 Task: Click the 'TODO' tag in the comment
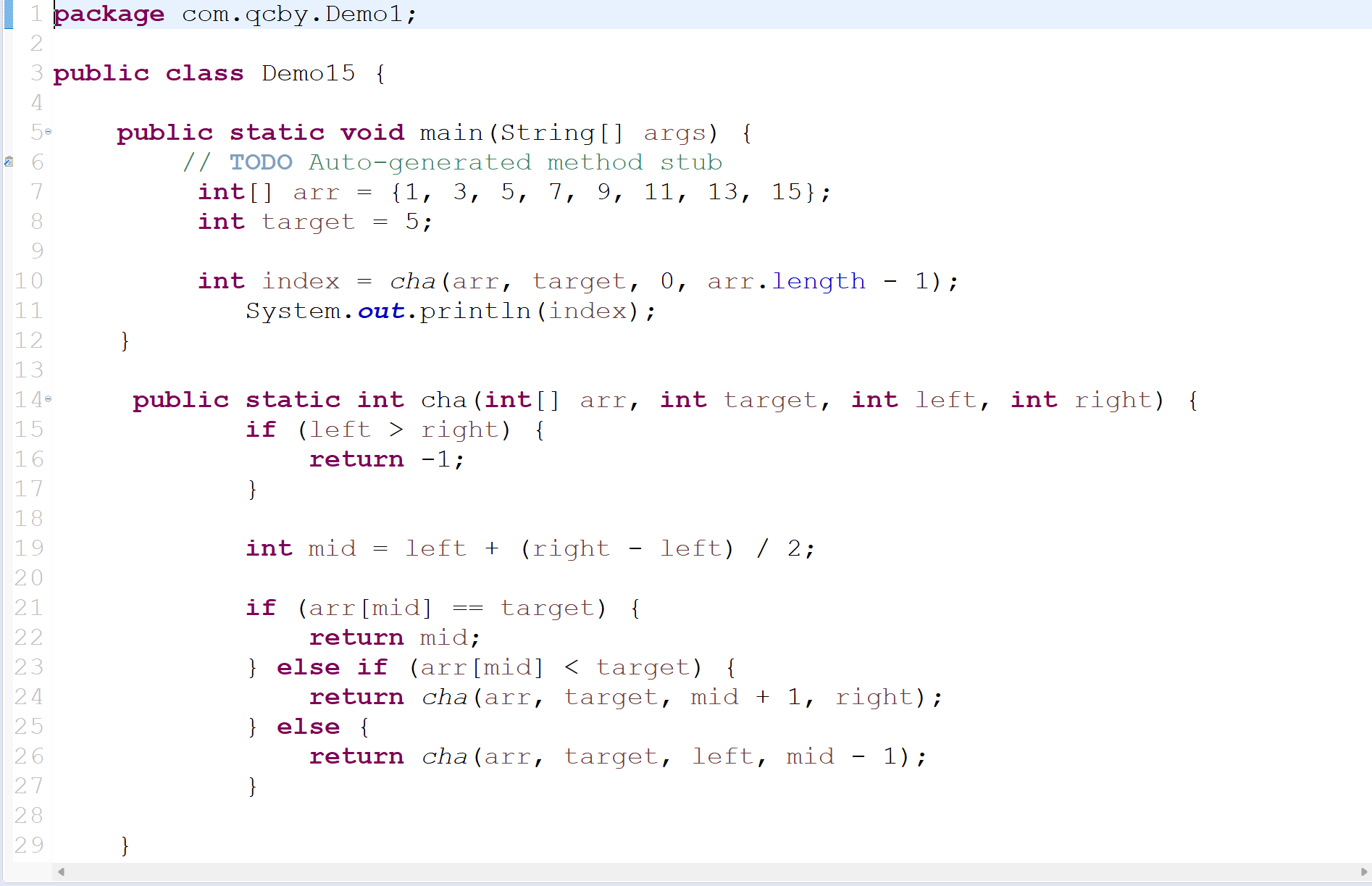[x=261, y=162]
